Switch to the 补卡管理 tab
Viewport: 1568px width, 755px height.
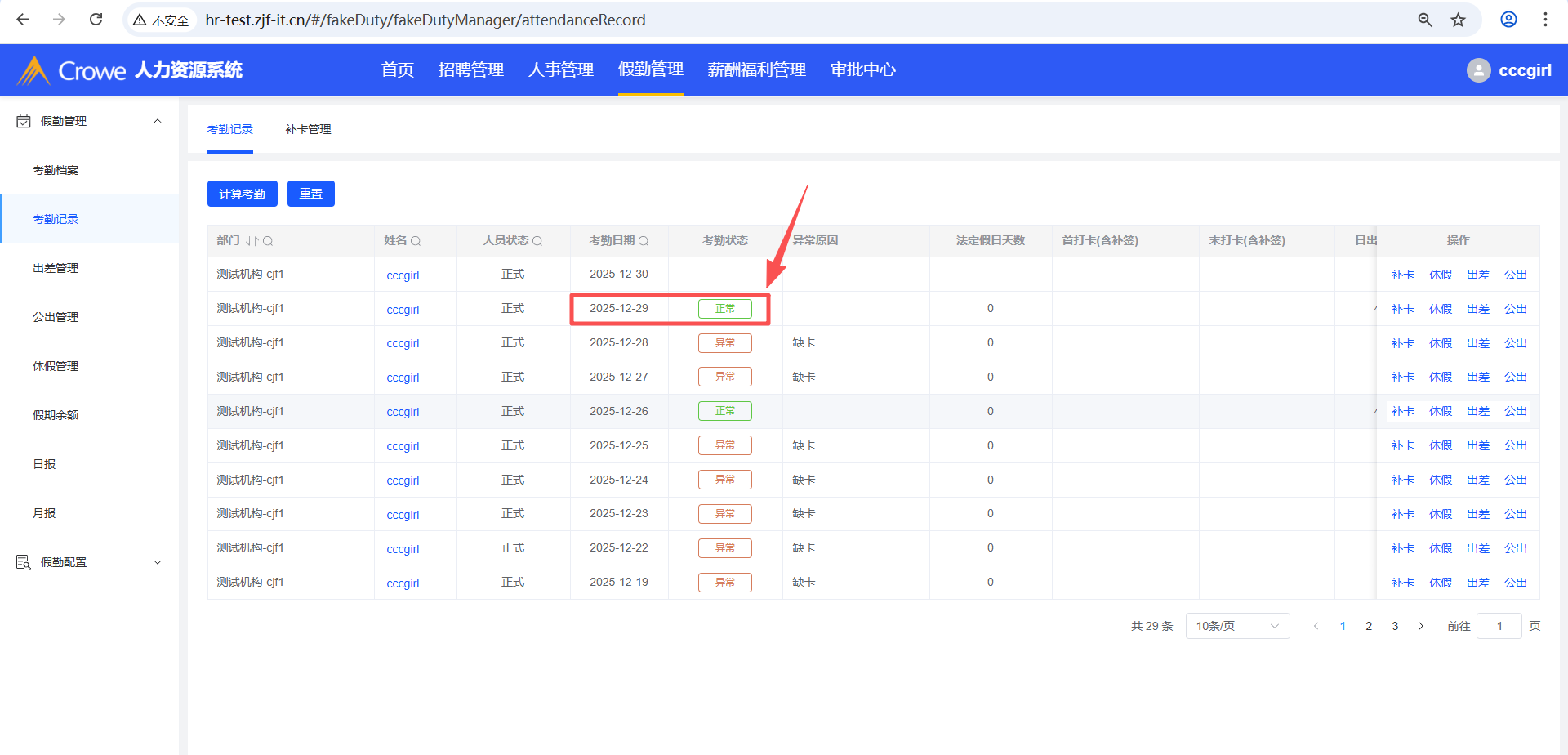click(x=308, y=129)
